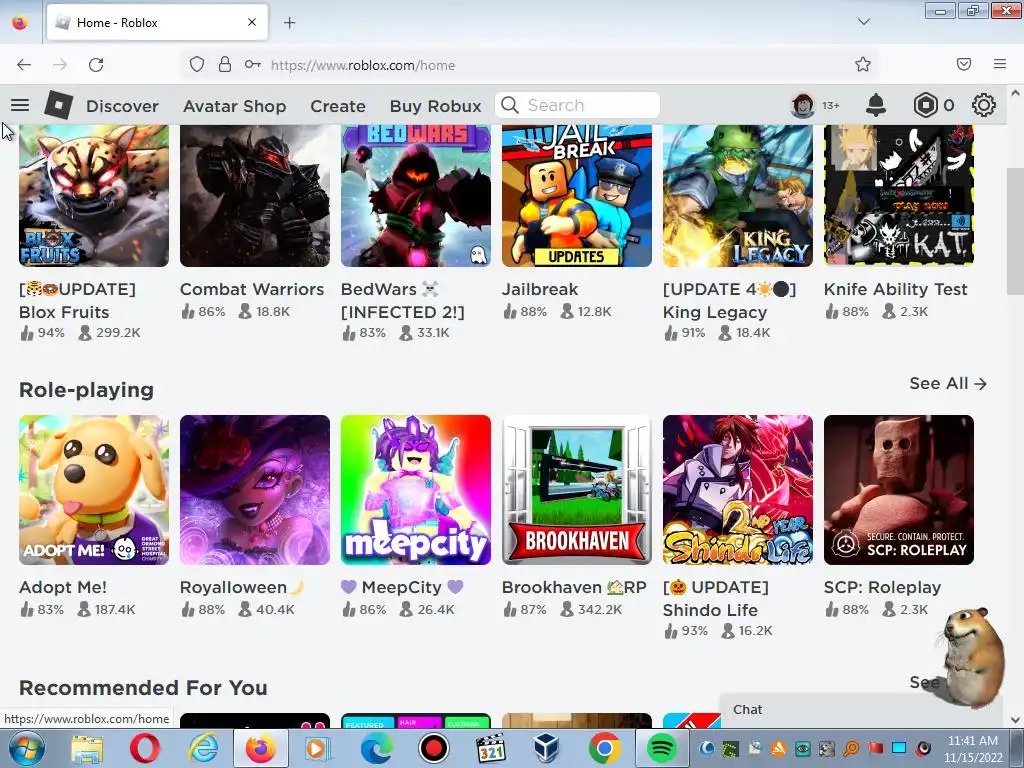Open the Robux balance icon
The width and height of the screenshot is (1024, 768).
point(925,105)
